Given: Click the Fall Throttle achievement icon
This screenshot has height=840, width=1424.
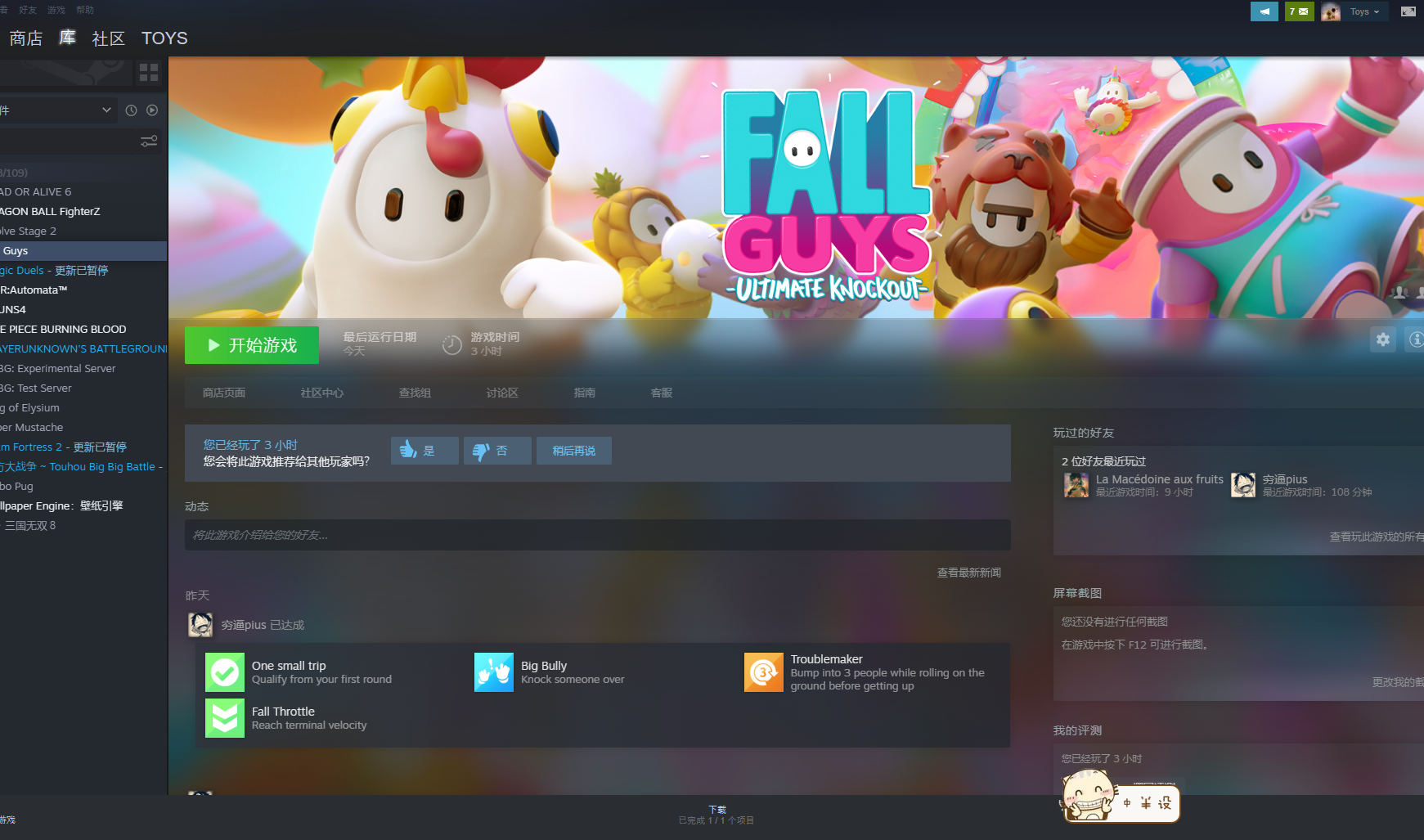Looking at the screenshot, I should click(225, 718).
